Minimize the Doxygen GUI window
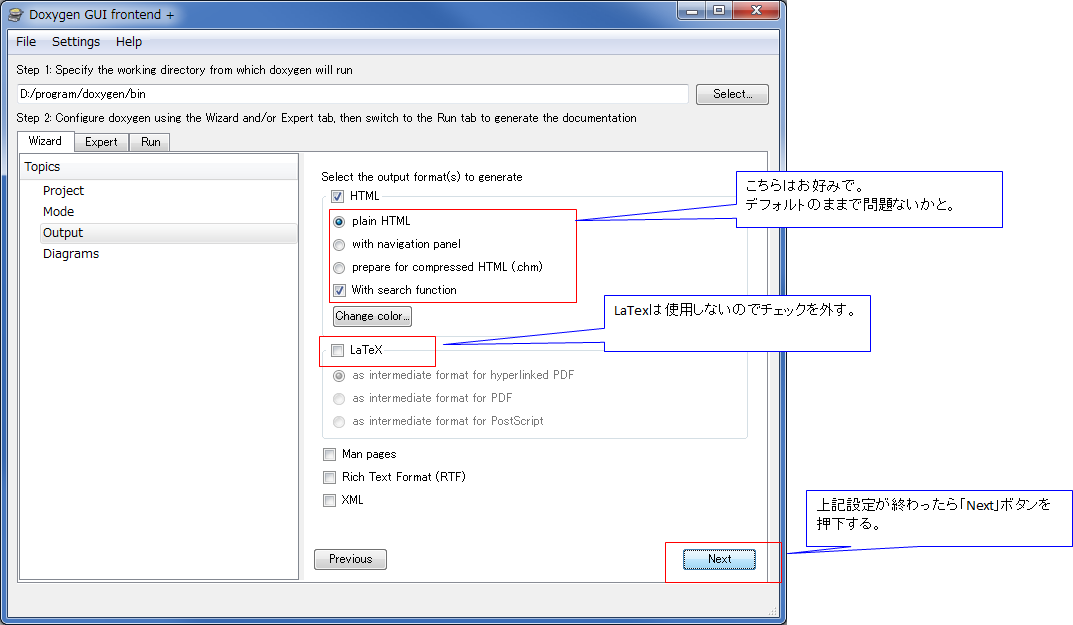This screenshot has width=1073, height=625. click(x=692, y=10)
